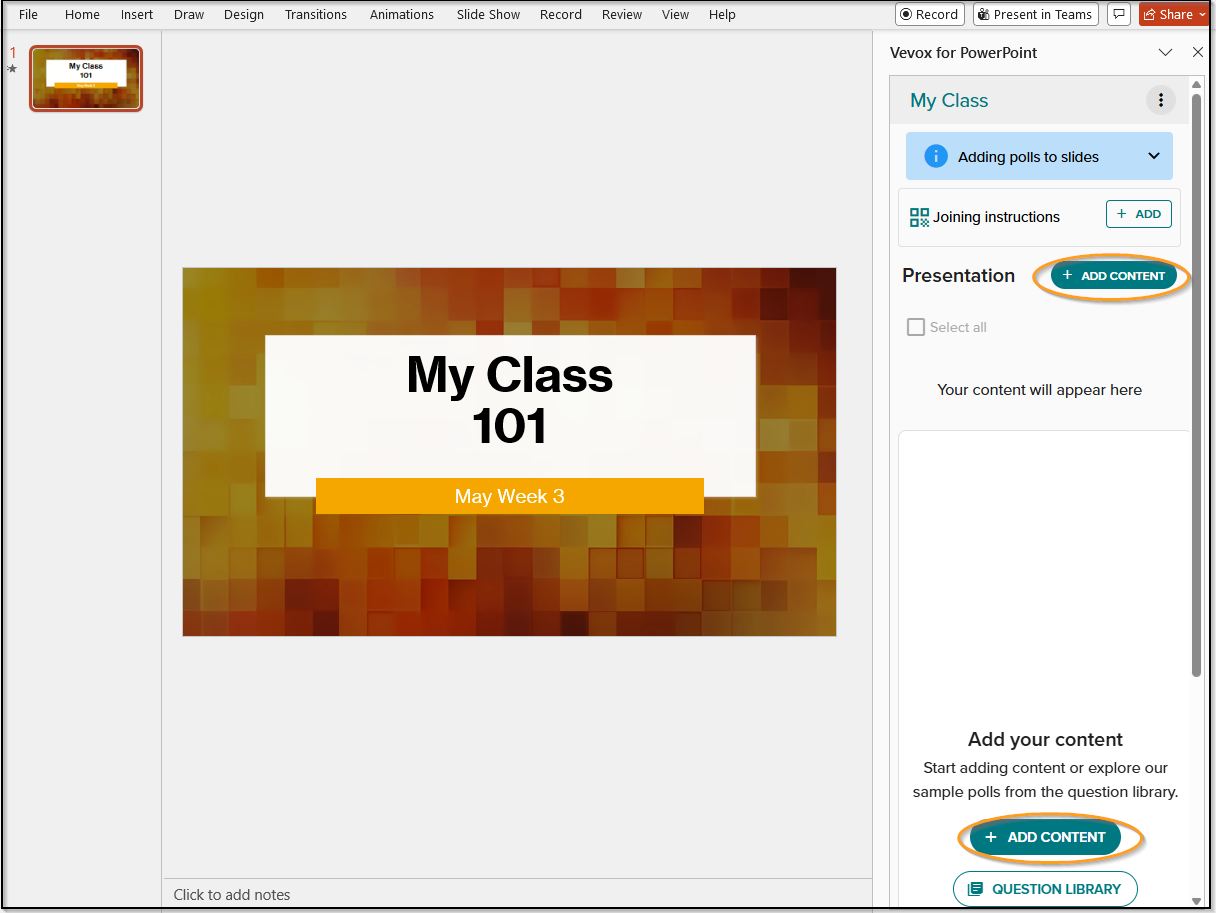Add joining instructions with the Add button
The height and width of the screenshot is (913, 1216).
click(x=1138, y=214)
